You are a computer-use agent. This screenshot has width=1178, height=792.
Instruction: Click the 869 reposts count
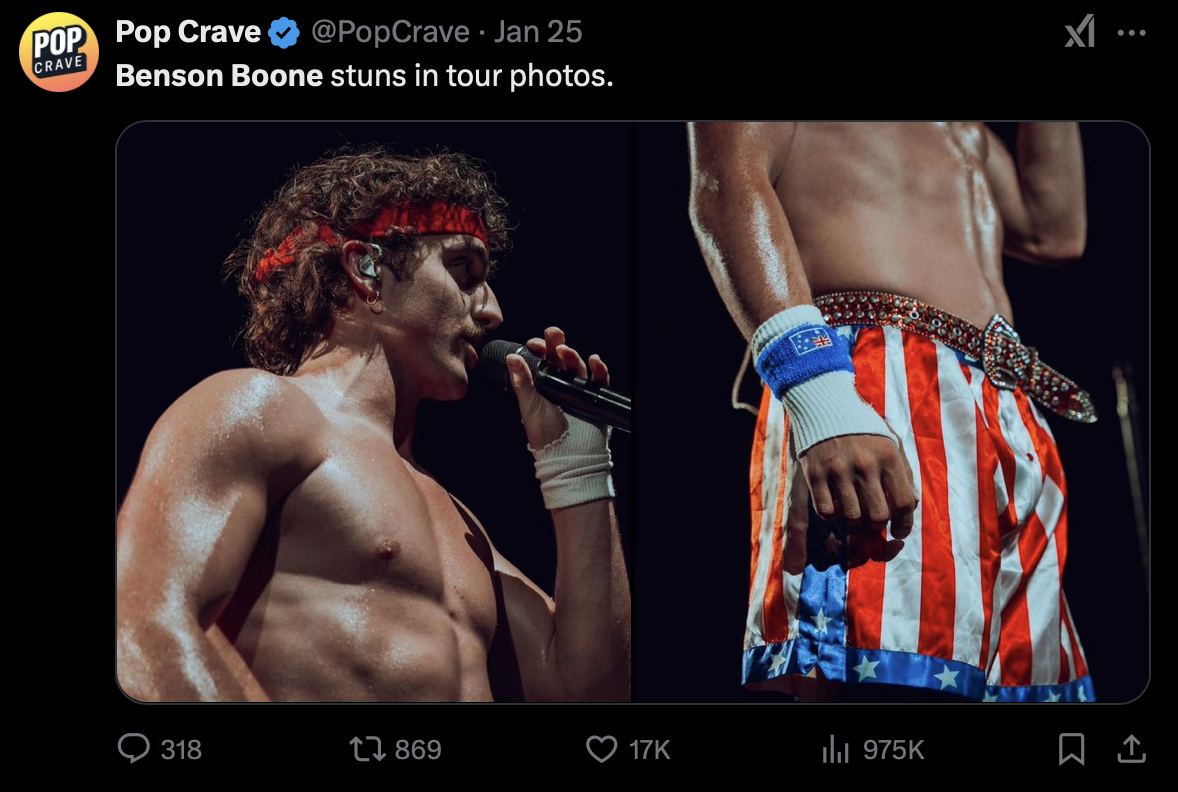(x=418, y=749)
